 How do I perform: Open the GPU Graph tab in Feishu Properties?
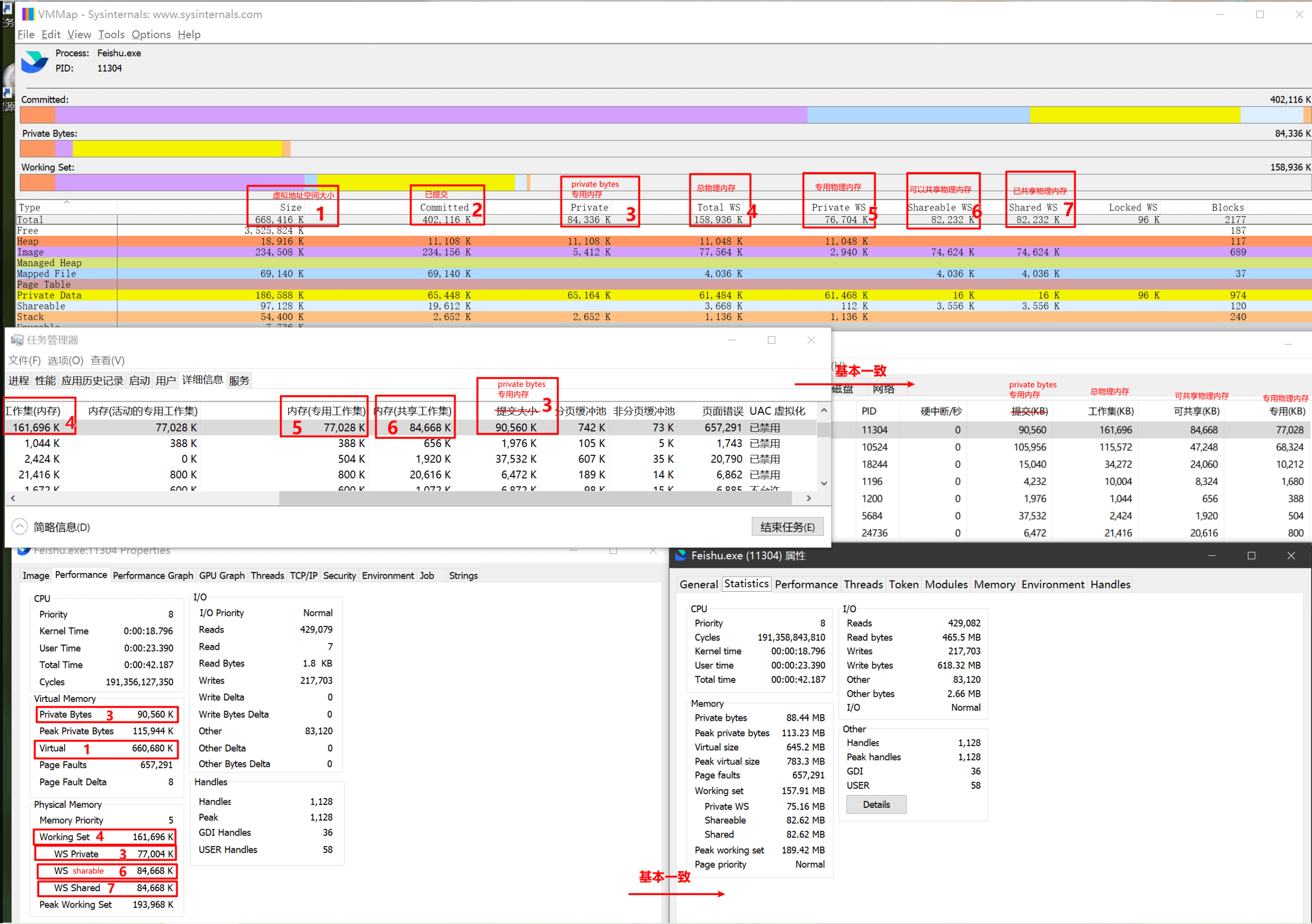point(222,575)
